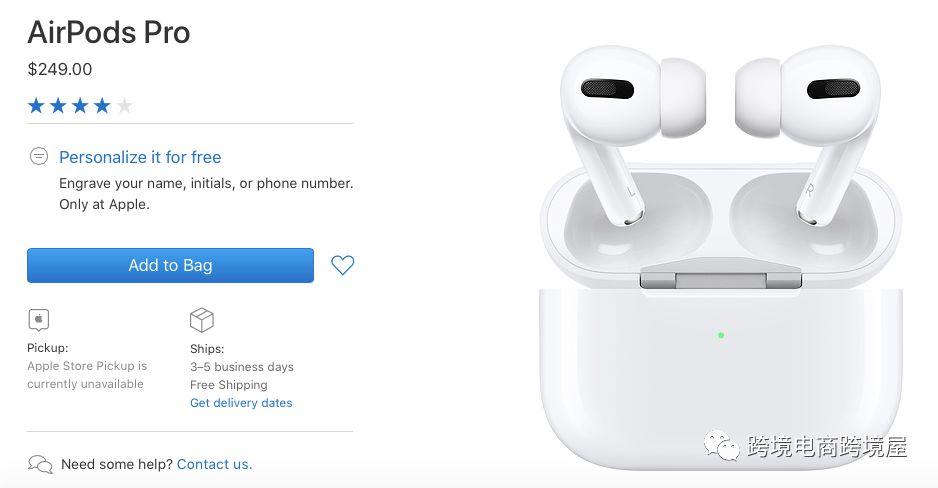Click the engraving speech bubble icon
The height and width of the screenshot is (488, 938).
click(x=39, y=157)
